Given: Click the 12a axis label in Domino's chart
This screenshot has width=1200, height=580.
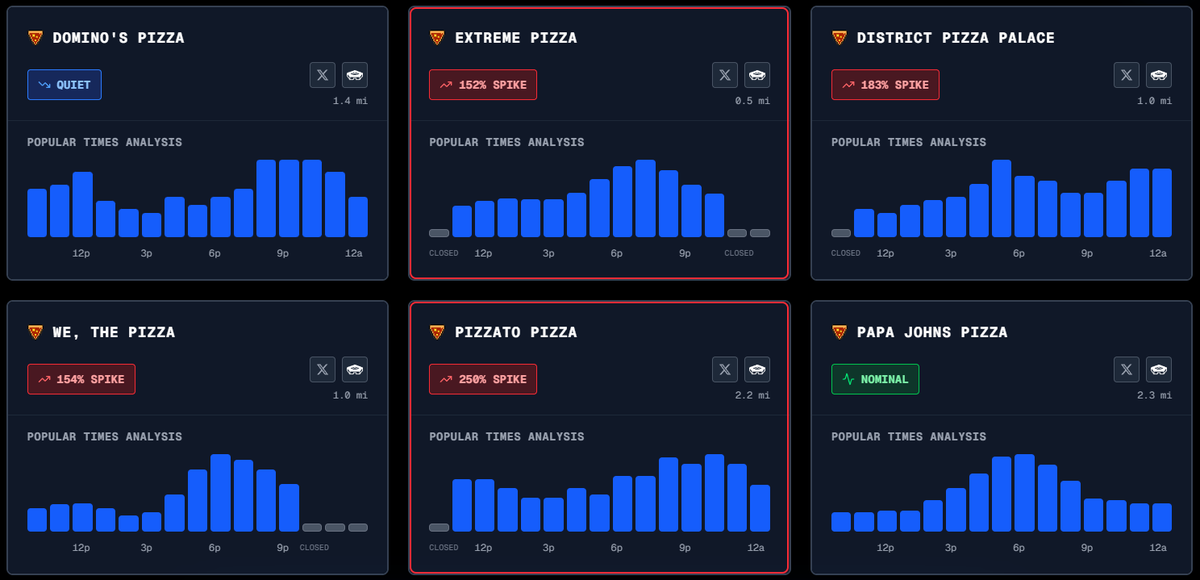Looking at the screenshot, I should [x=354, y=253].
